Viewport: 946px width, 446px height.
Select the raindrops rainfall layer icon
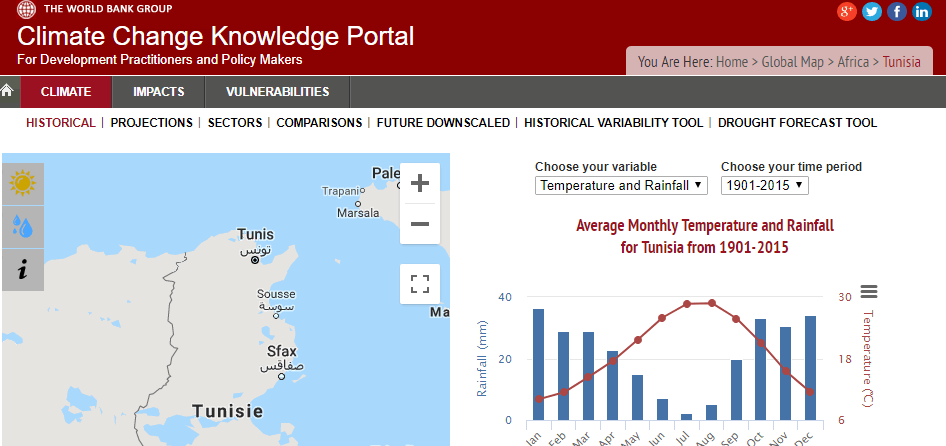[x=23, y=227]
